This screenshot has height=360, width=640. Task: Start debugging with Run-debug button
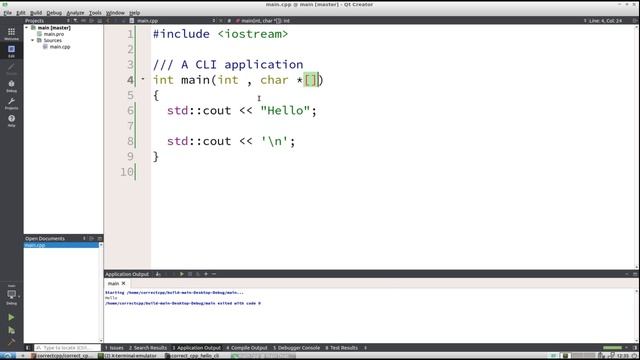tap(11, 330)
